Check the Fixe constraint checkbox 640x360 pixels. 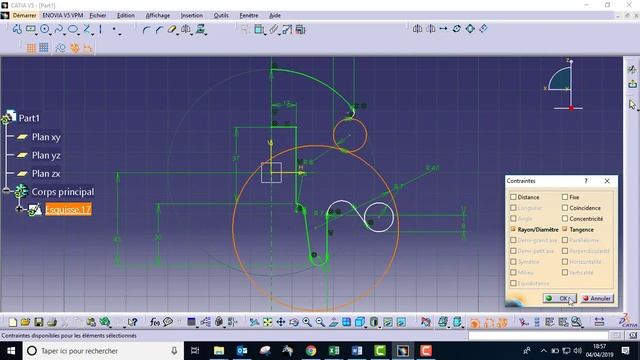565,197
